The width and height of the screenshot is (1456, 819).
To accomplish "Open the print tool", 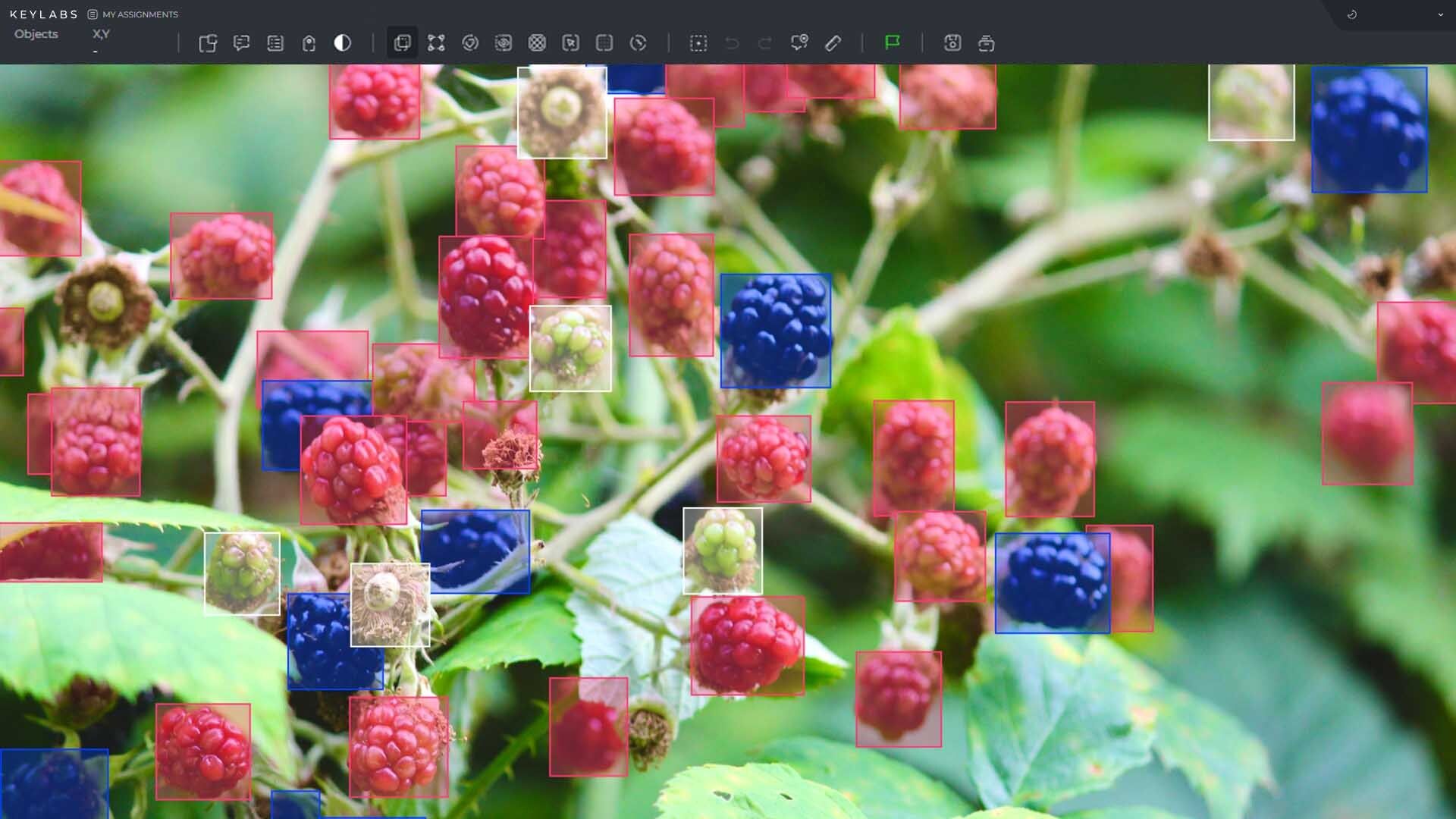I will pyautogui.click(x=987, y=43).
